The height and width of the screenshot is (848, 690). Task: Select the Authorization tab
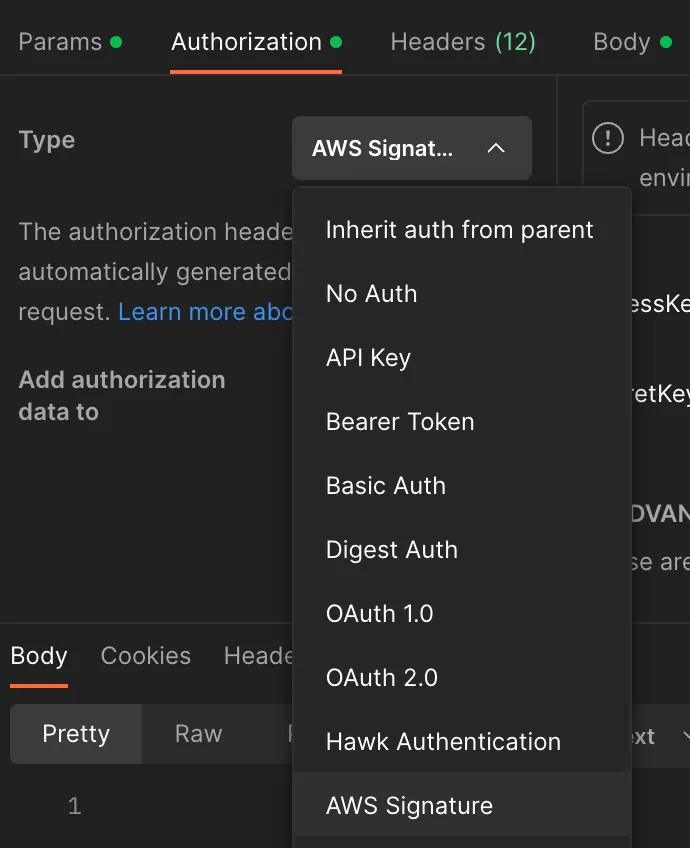click(x=256, y=42)
